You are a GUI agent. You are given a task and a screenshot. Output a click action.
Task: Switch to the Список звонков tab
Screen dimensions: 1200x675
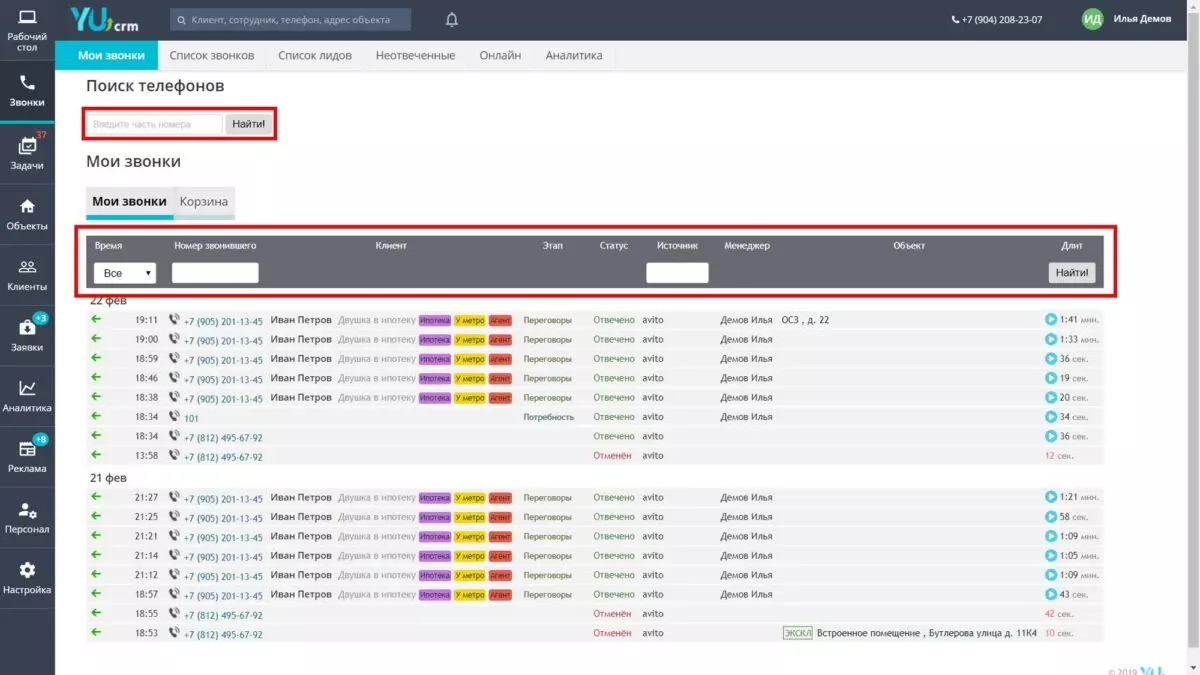click(212, 56)
